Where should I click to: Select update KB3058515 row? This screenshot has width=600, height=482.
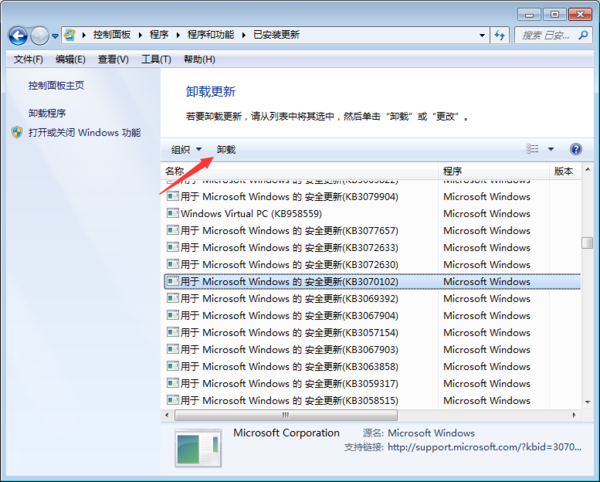(x=372, y=401)
